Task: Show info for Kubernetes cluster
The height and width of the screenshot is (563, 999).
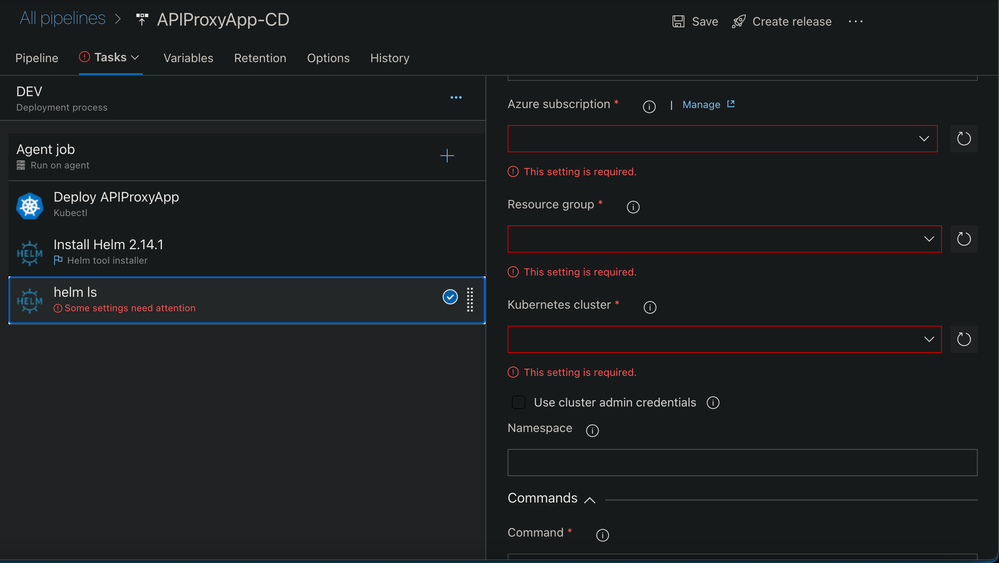Action: pos(650,308)
